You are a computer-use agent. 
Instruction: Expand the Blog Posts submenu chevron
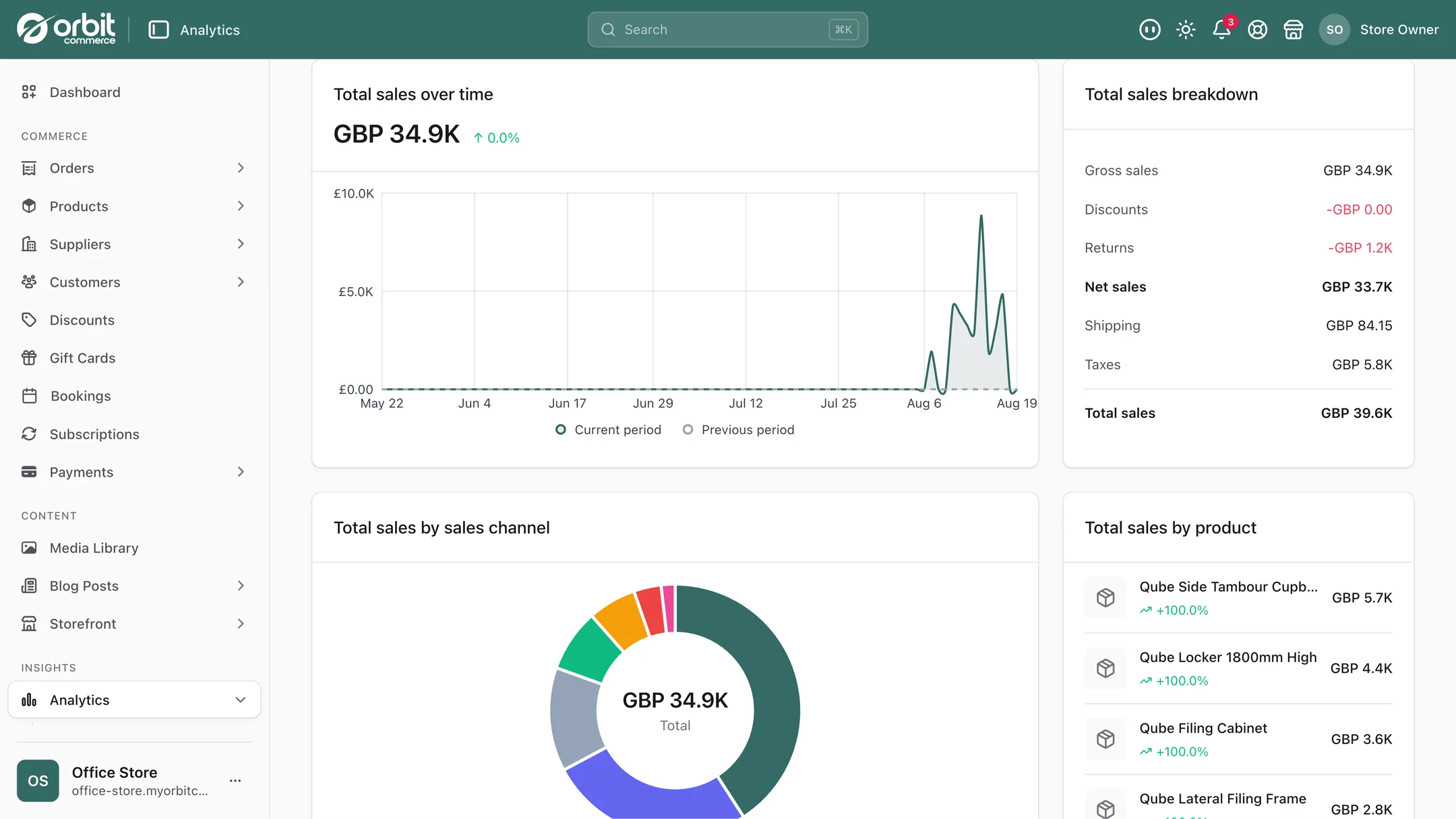point(241,586)
